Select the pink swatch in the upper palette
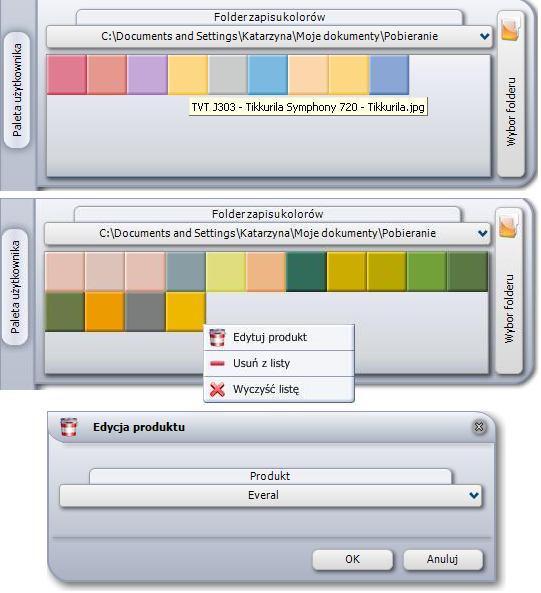Screen dimensions: 541x593 pos(67,75)
